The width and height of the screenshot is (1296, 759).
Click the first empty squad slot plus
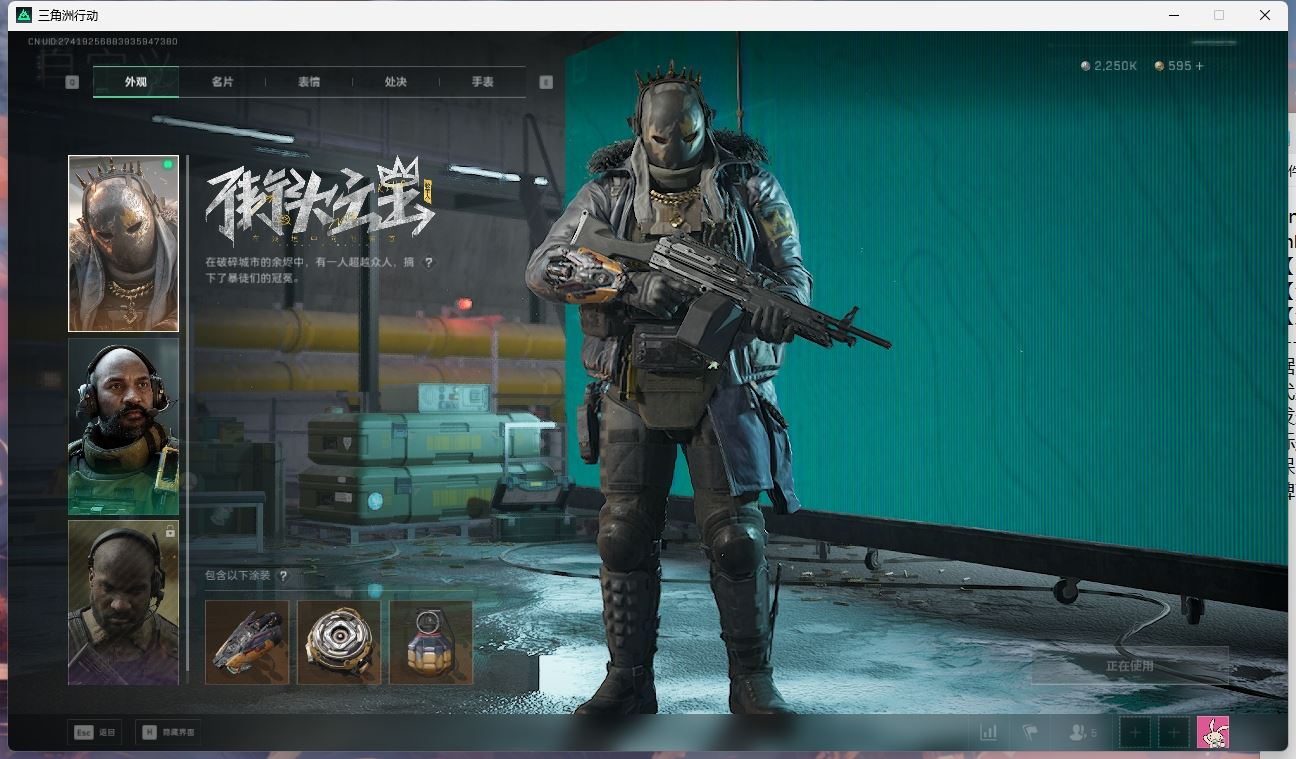point(1135,732)
